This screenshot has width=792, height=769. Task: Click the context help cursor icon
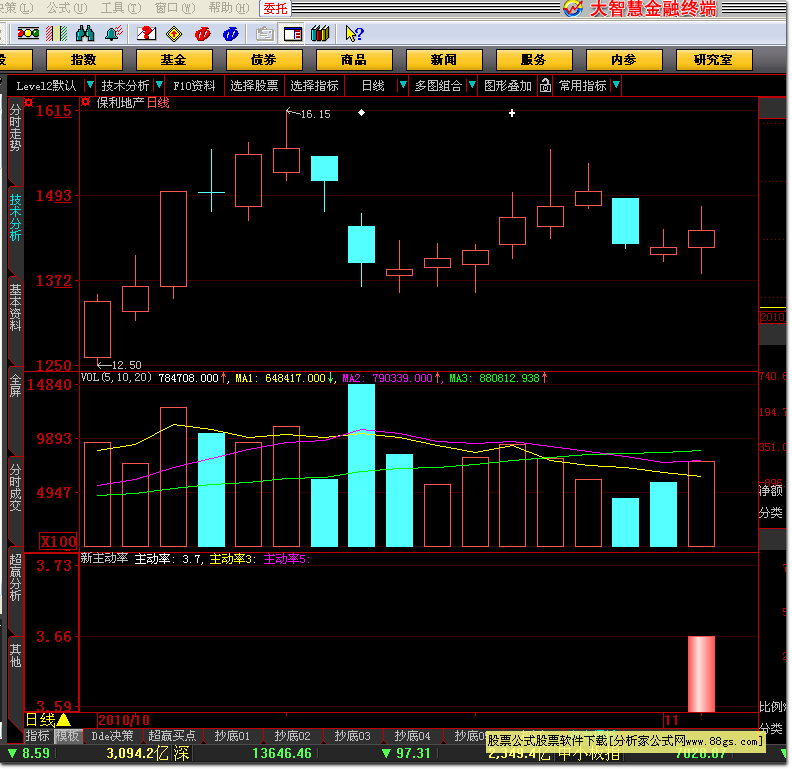pyautogui.click(x=354, y=34)
